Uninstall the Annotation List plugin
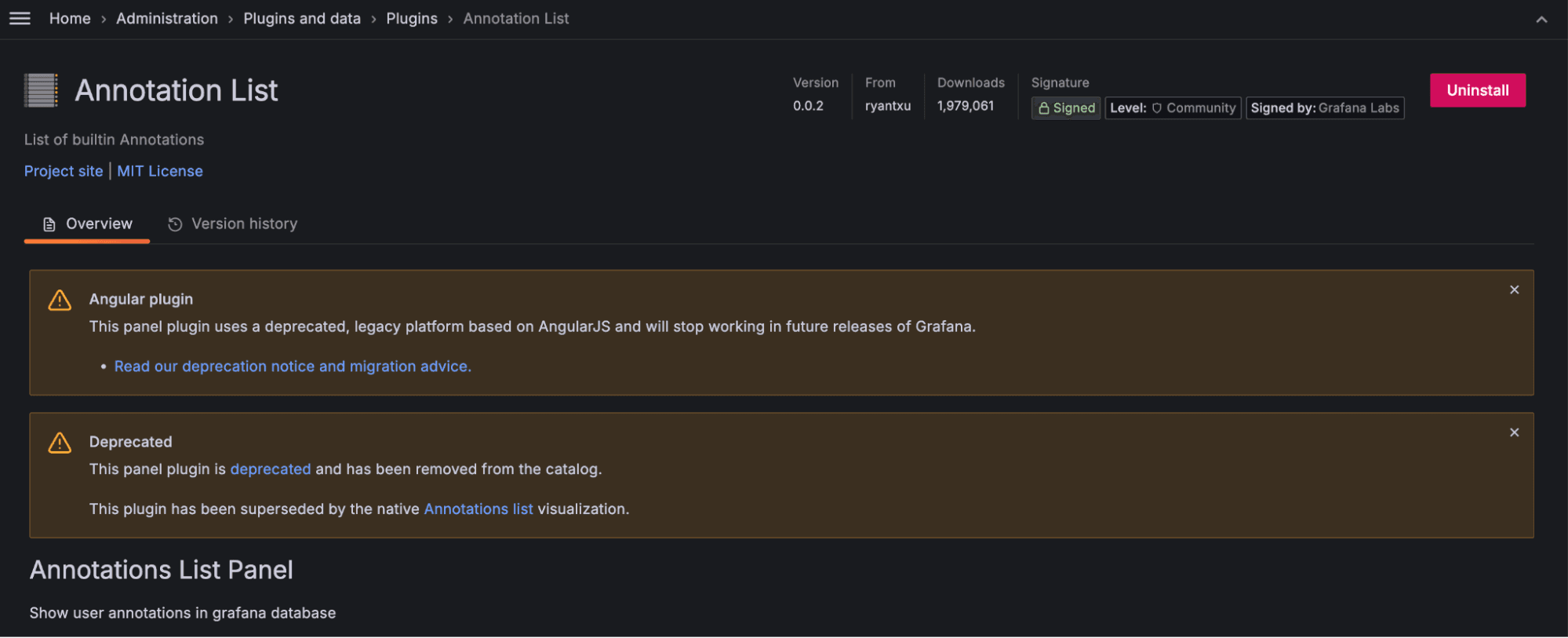The image size is (1568, 638). click(1477, 90)
